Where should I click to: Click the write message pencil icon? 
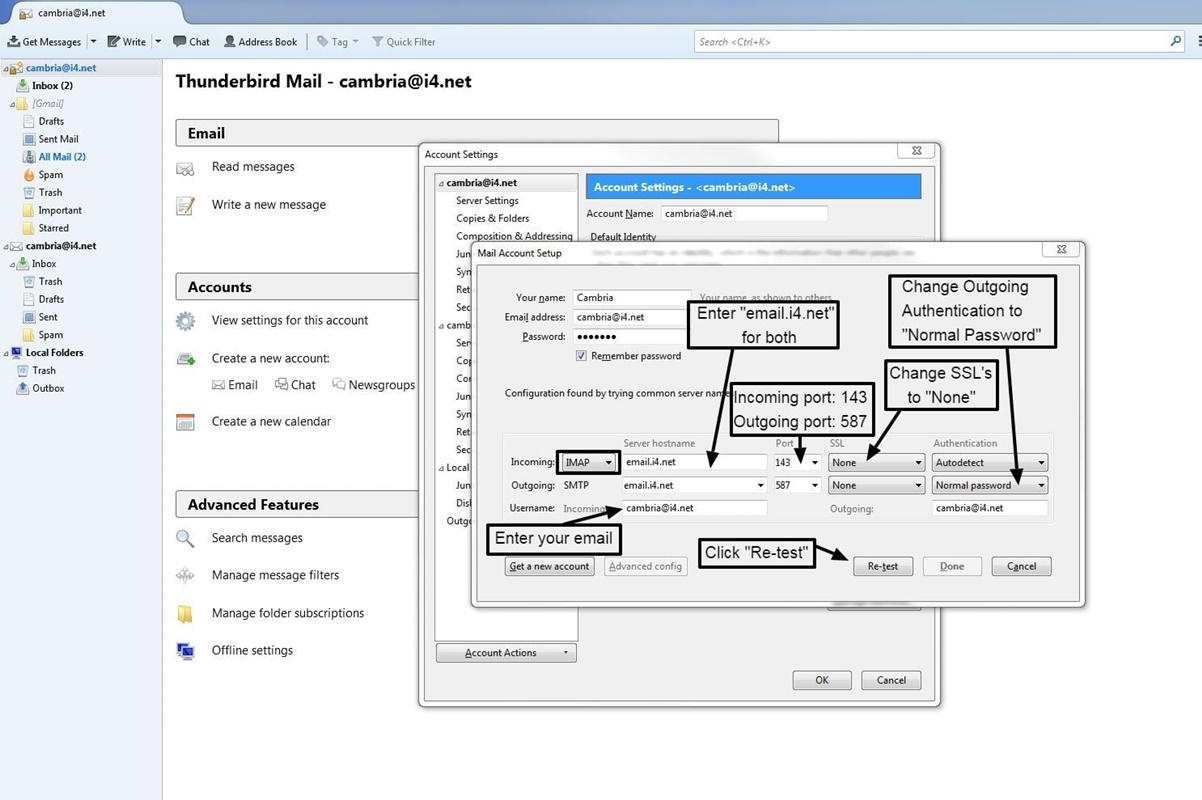[x=185, y=206]
